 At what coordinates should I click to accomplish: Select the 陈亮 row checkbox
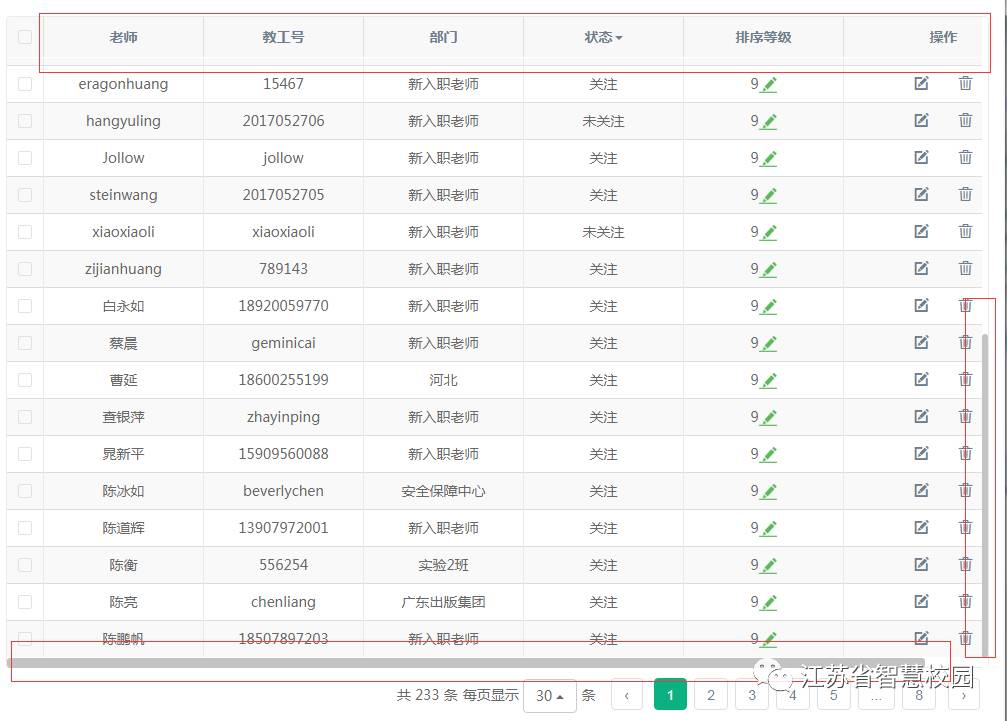coord(25,602)
